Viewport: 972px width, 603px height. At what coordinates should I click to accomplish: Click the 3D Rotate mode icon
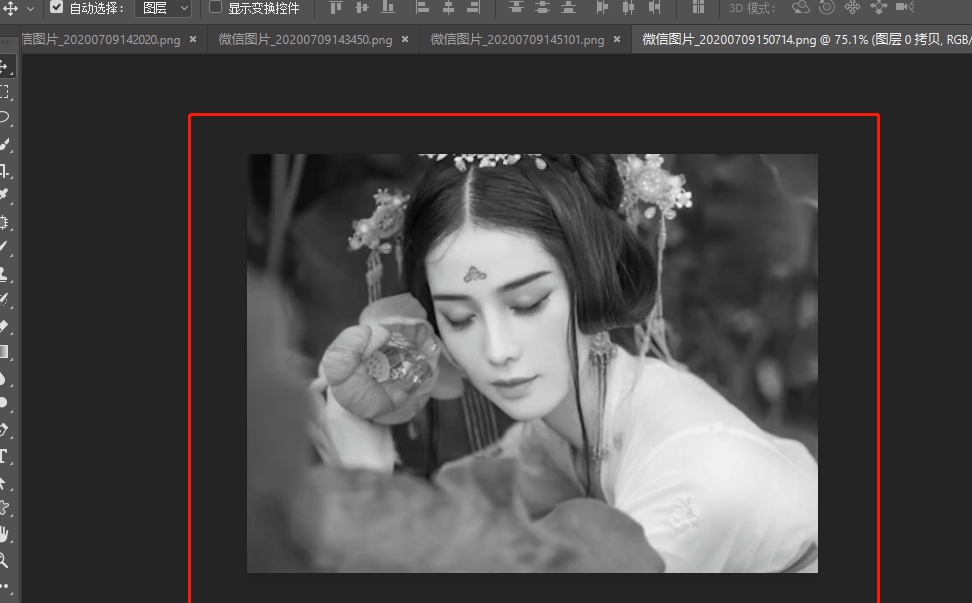[x=800, y=7]
